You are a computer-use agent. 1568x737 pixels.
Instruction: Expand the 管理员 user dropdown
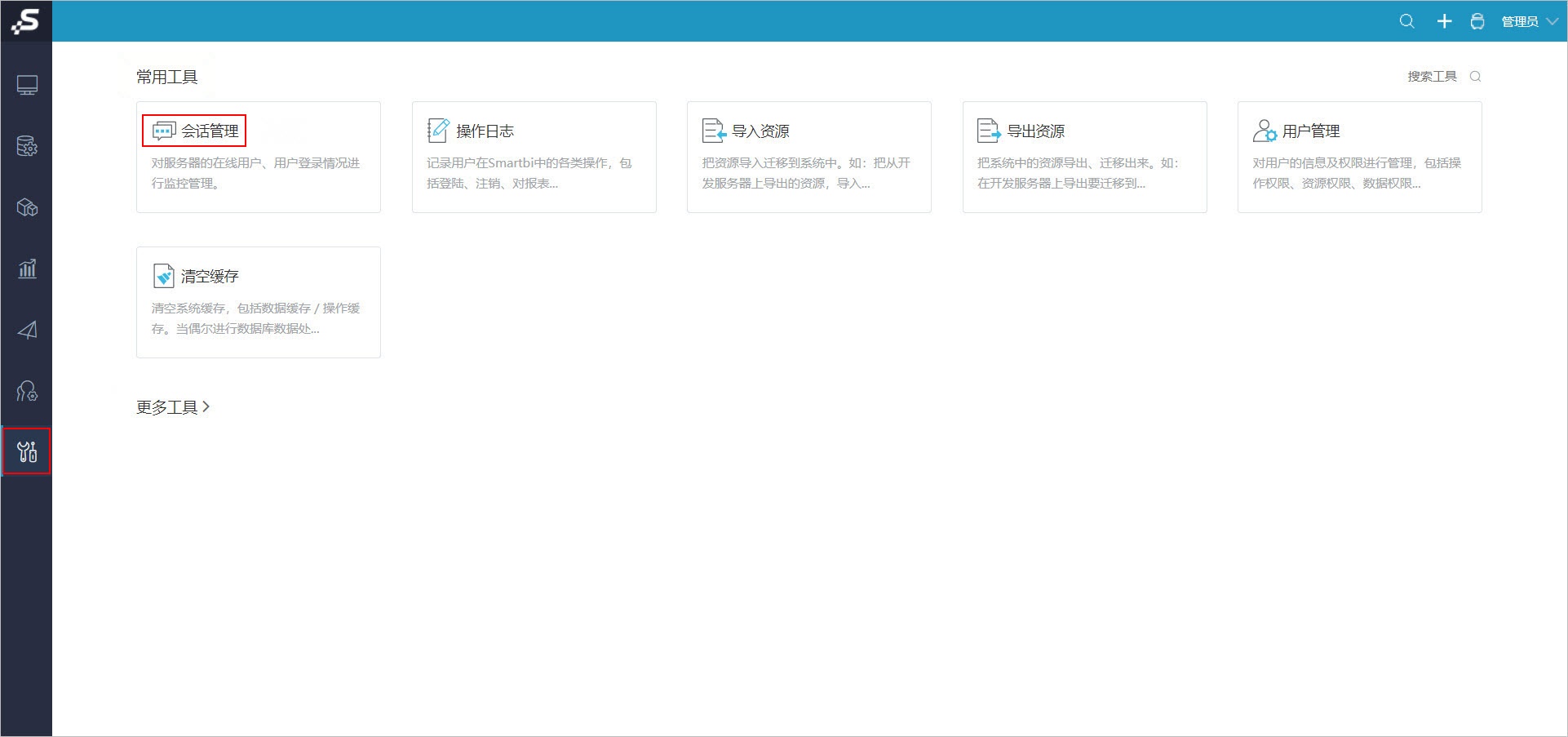click(x=1530, y=22)
